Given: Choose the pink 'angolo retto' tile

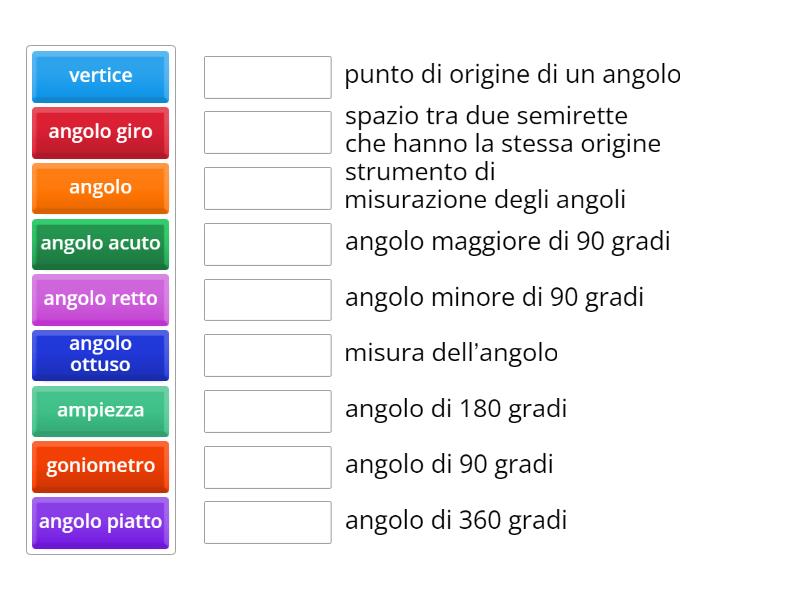Looking at the screenshot, I should tap(100, 299).
